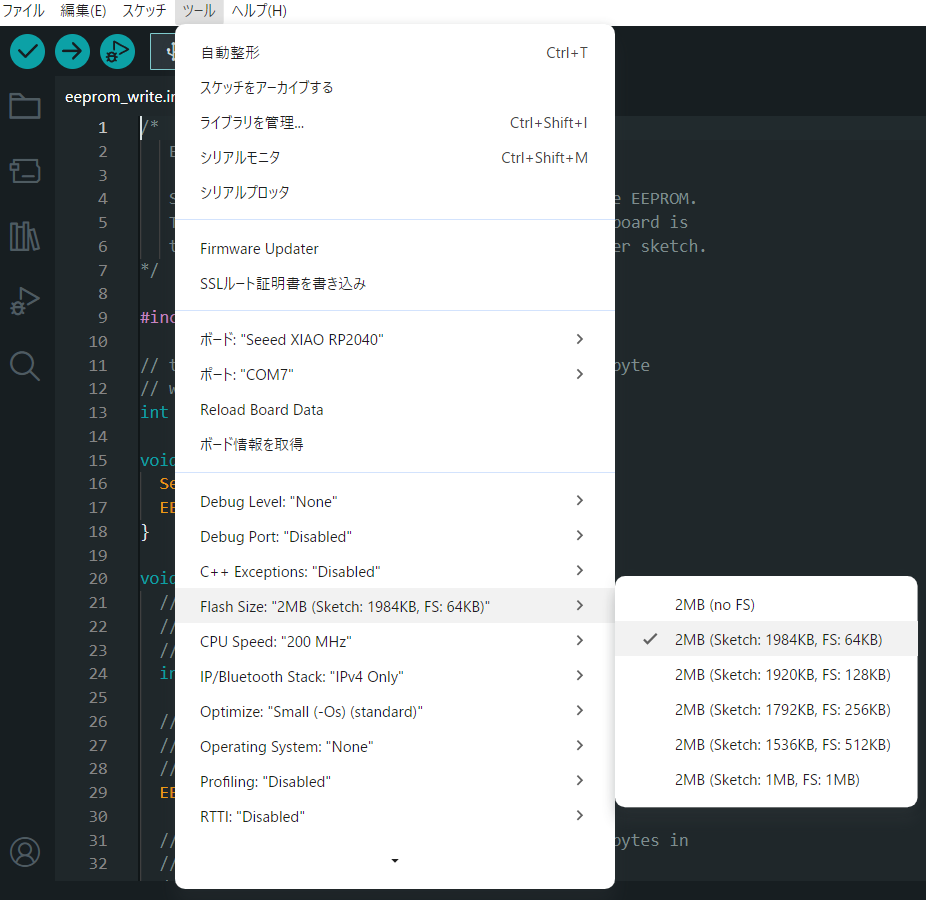Open the Sketchbook folder icon in sidebar
Image resolution: width=926 pixels, height=900 pixels.
25,106
